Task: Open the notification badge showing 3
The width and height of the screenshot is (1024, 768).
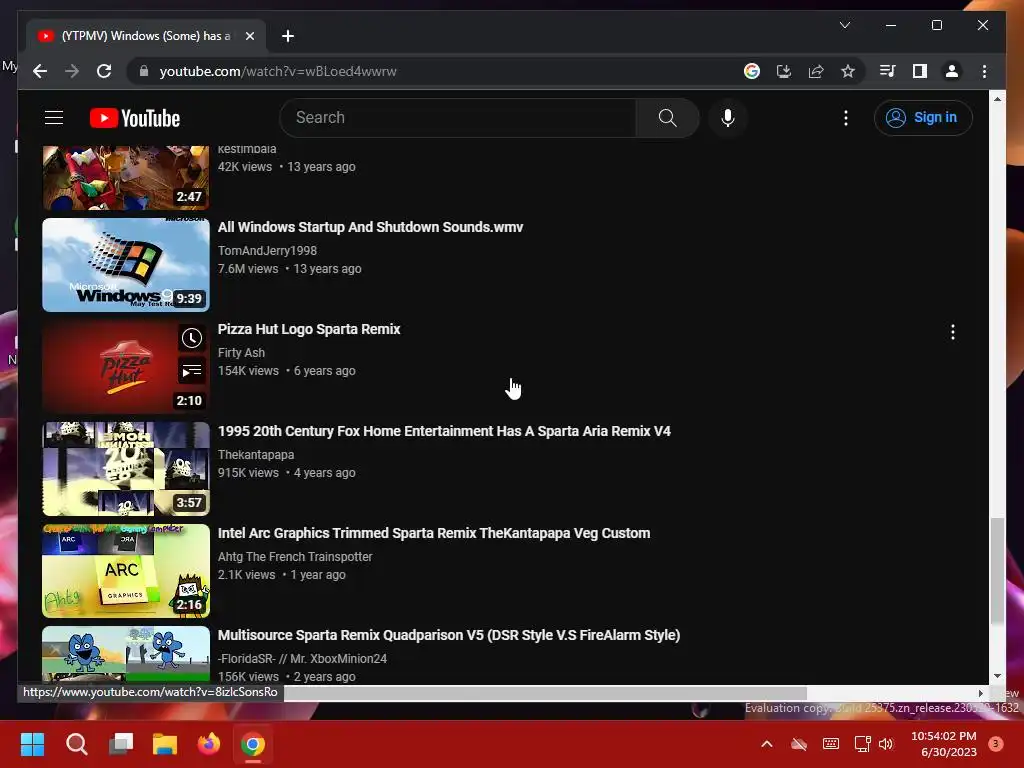Action: click(996, 744)
